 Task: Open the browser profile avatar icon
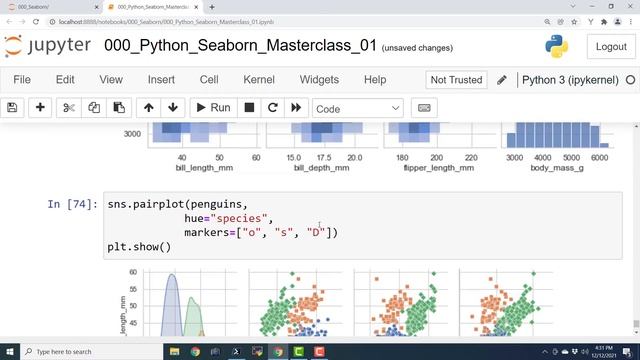tap(618, 22)
